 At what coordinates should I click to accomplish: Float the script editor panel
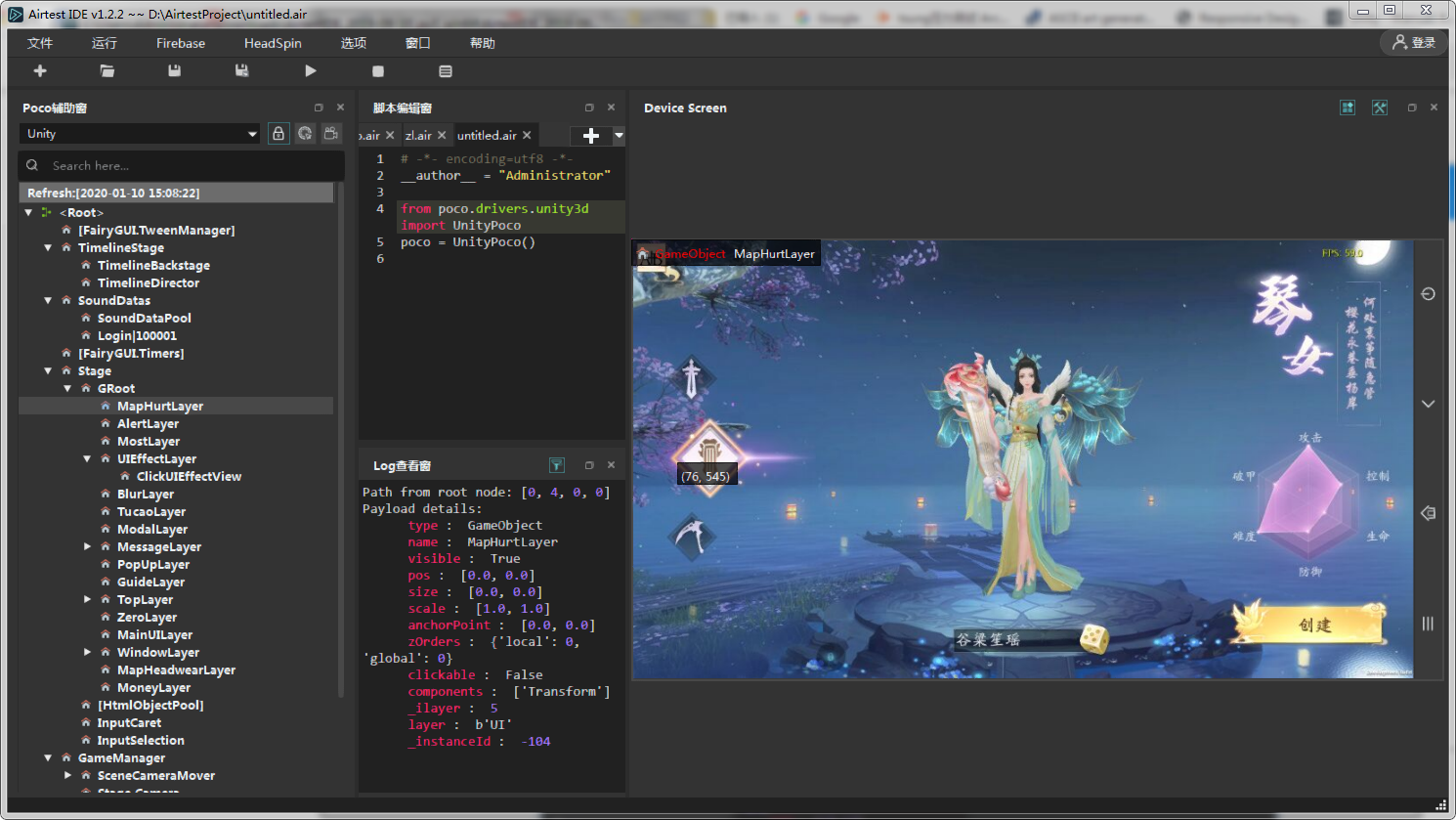click(589, 108)
